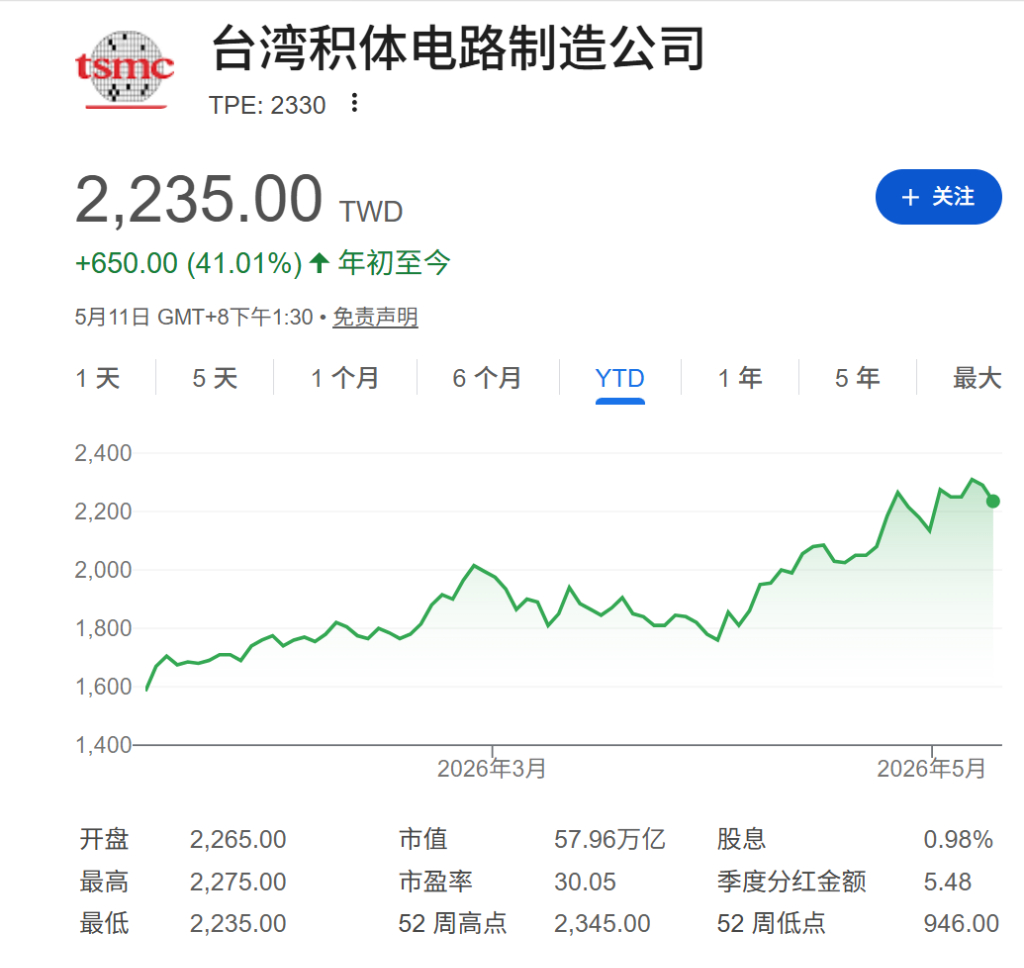Click the green up arrow icon
Screen dimensions: 1024x968
(319, 263)
